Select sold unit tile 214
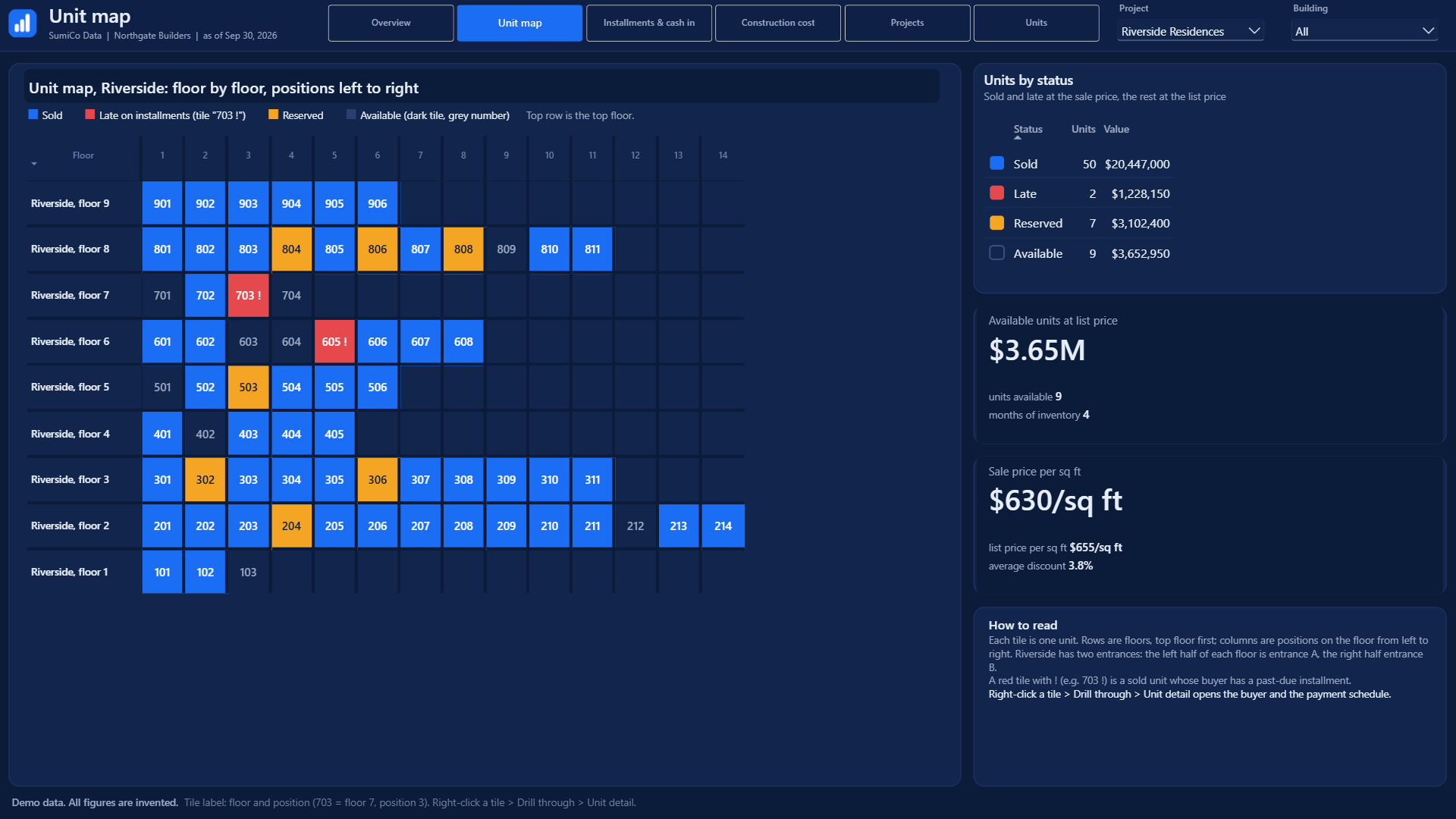The width and height of the screenshot is (1456, 819). point(723,526)
